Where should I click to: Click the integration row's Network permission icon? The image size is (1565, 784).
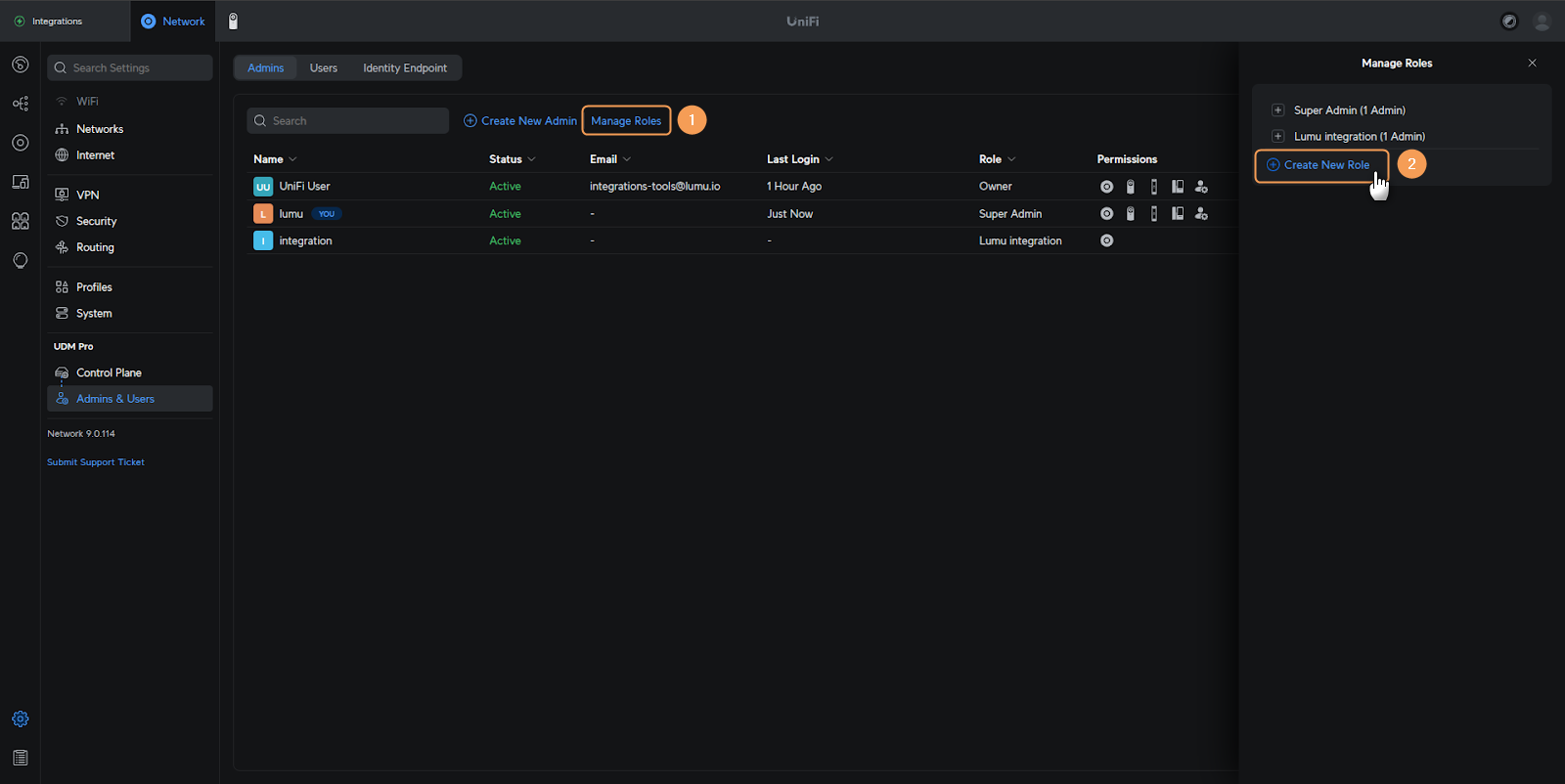[1106, 240]
